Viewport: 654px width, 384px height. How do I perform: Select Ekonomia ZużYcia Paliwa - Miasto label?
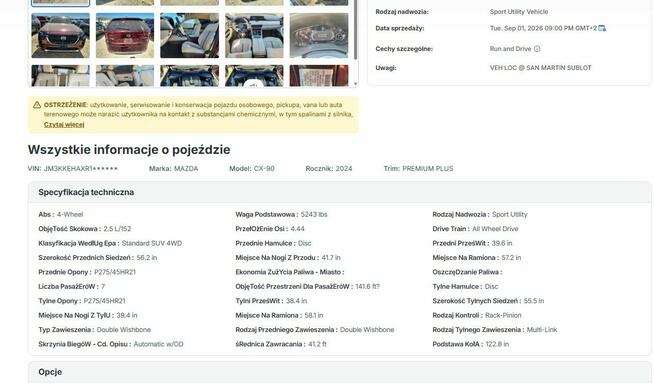289,272
